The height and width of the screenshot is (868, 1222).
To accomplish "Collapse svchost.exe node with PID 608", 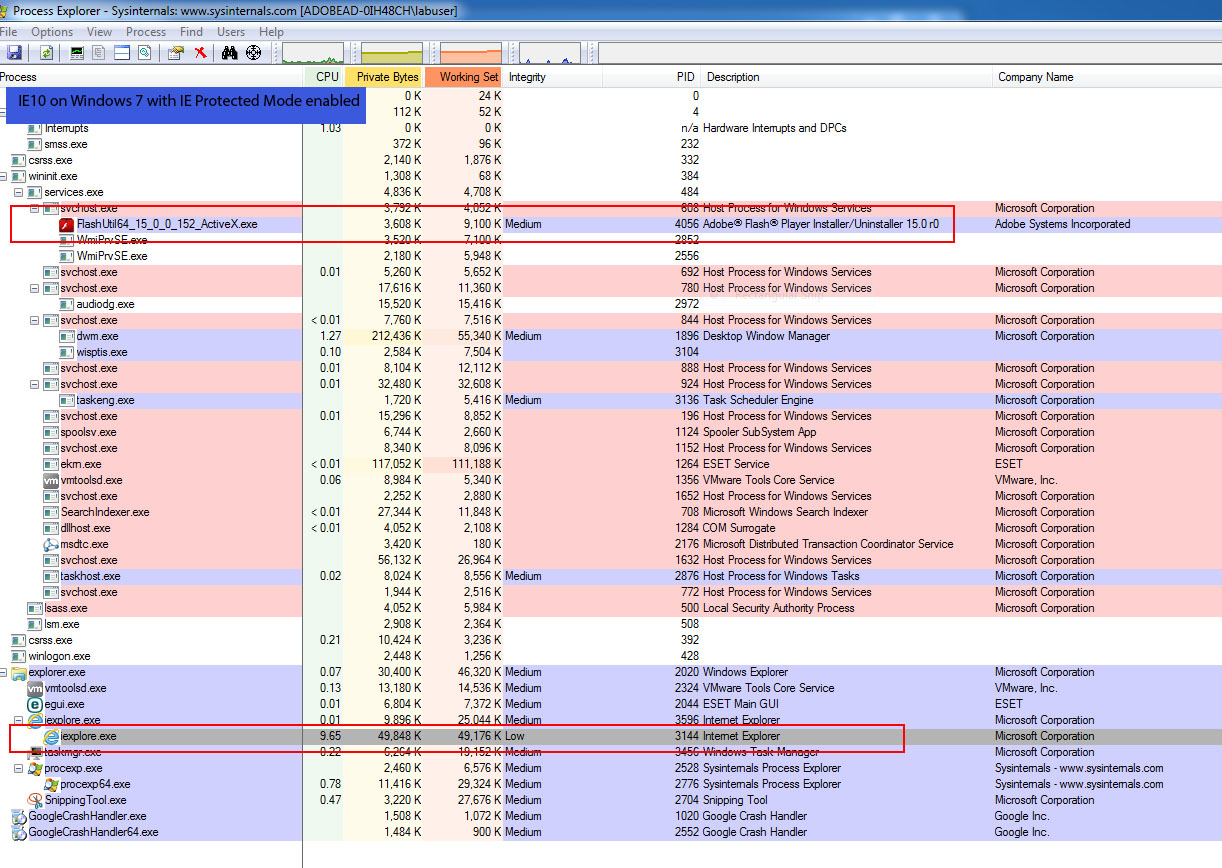I will click(35, 208).
